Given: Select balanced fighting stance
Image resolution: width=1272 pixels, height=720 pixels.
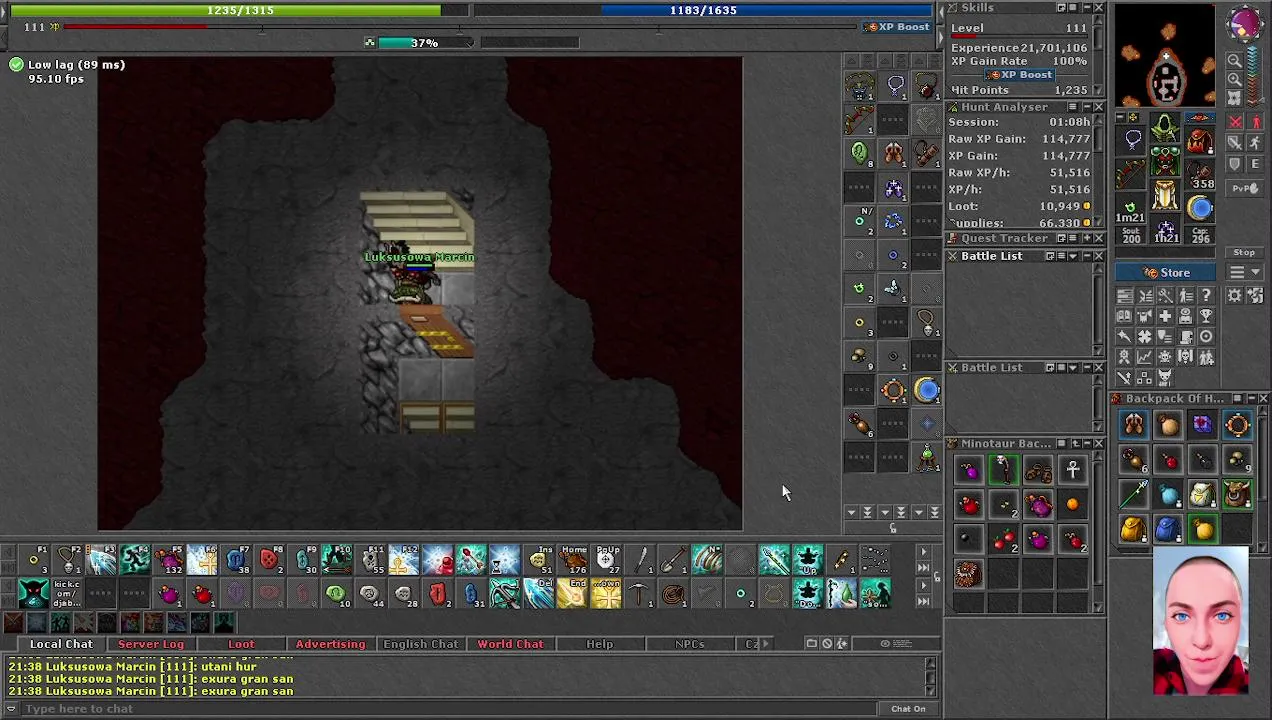Looking at the screenshot, I should point(1234,142).
